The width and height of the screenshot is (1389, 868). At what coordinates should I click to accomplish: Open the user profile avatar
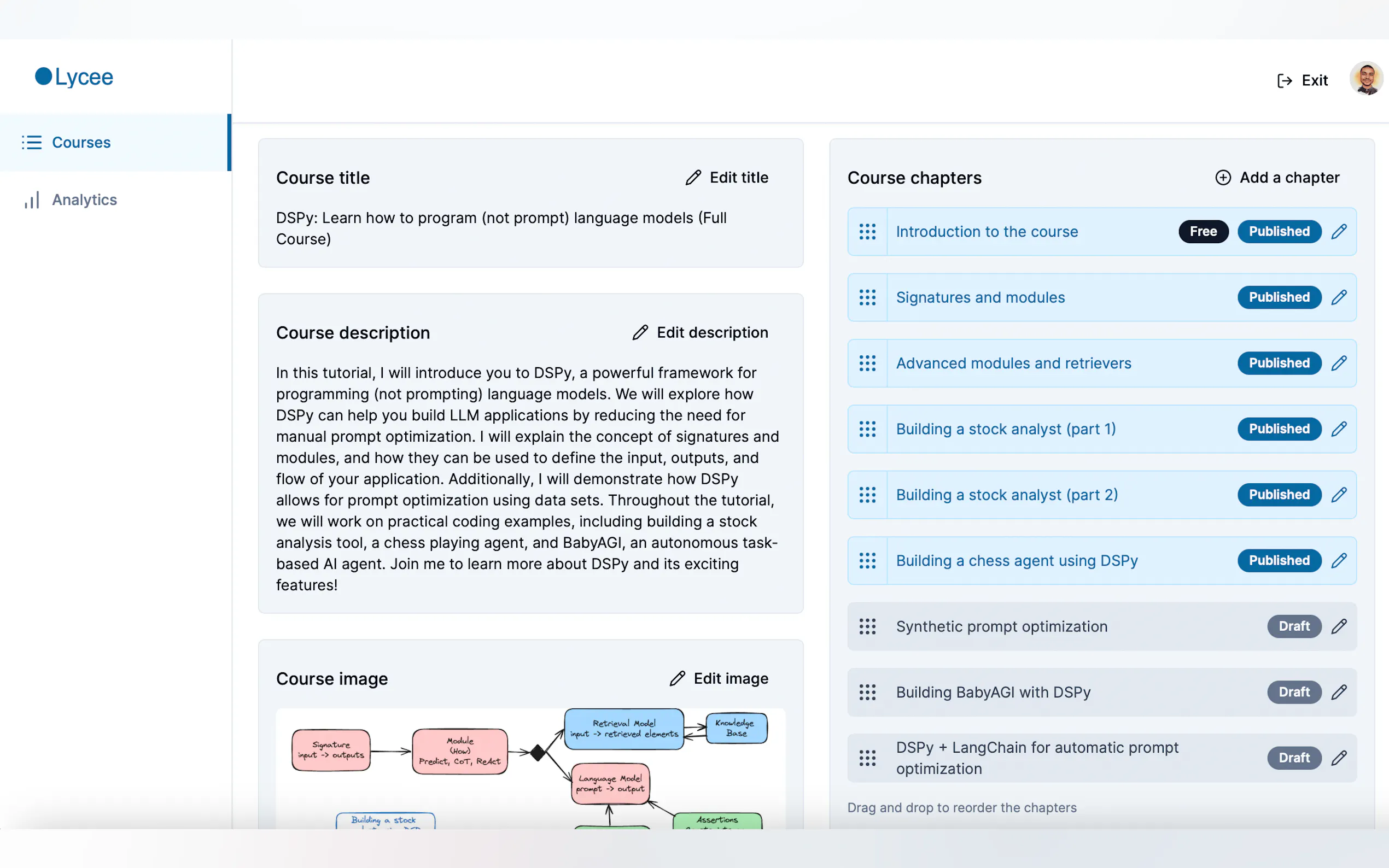pyautogui.click(x=1365, y=79)
